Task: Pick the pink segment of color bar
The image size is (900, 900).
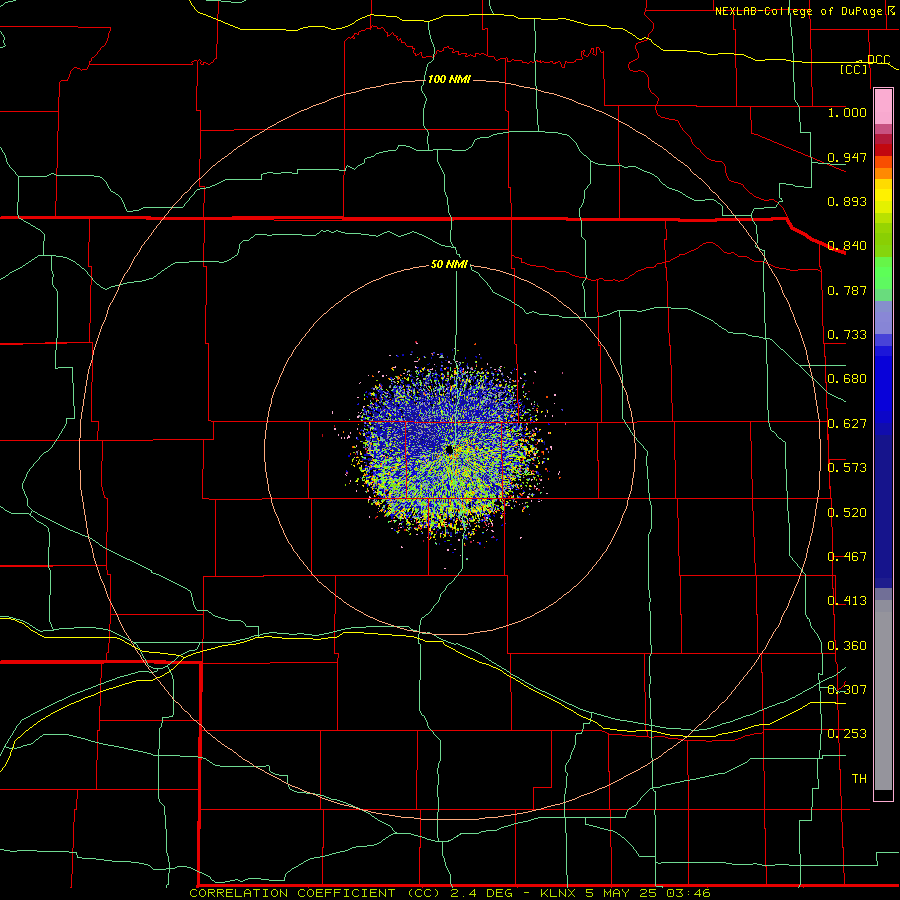Action: (883, 107)
